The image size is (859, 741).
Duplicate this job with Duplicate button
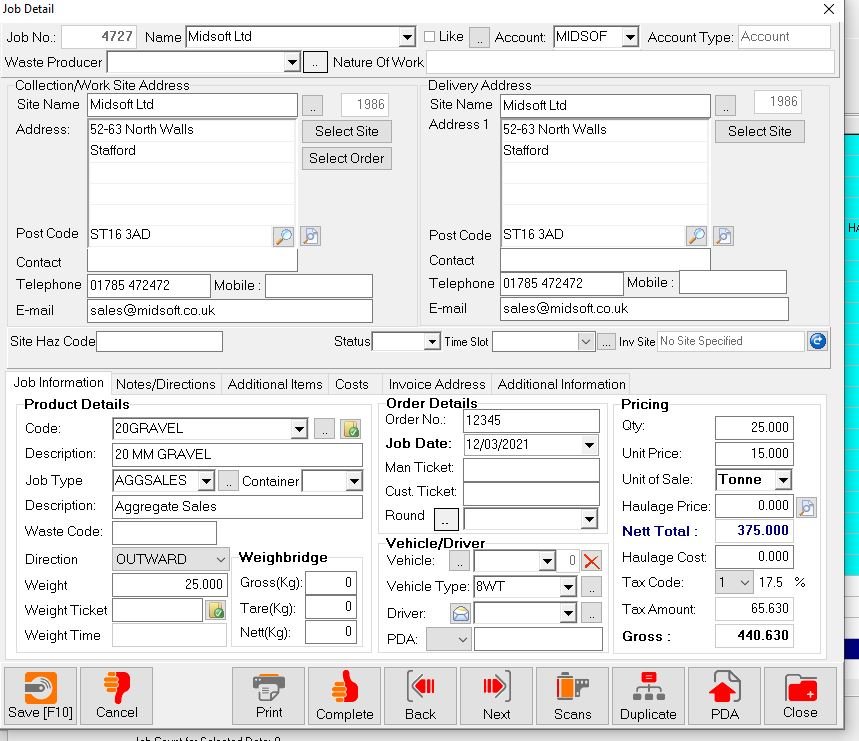[x=648, y=696]
